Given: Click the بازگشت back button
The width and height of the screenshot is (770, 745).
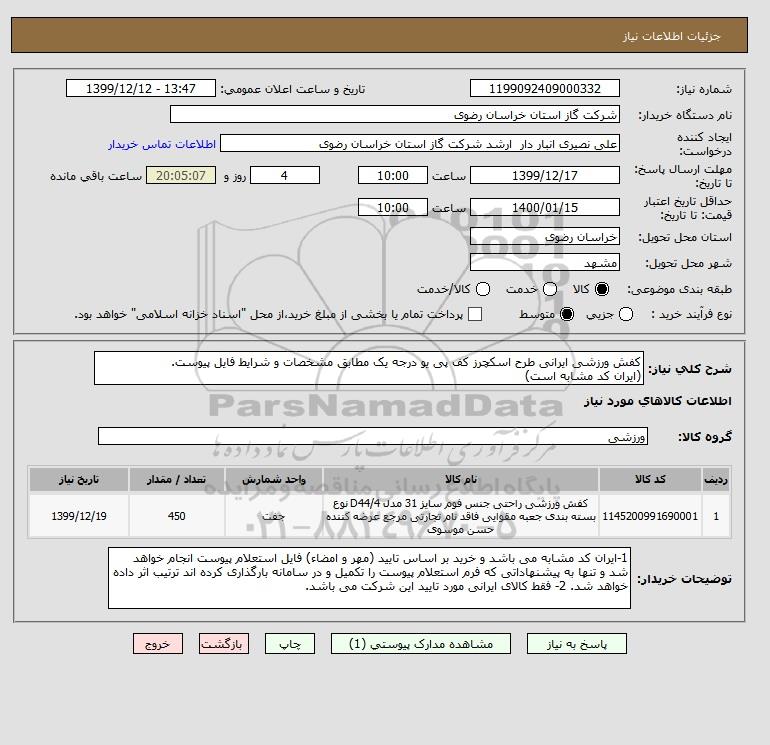Looking at the screenshot, I should coord(223,644).
